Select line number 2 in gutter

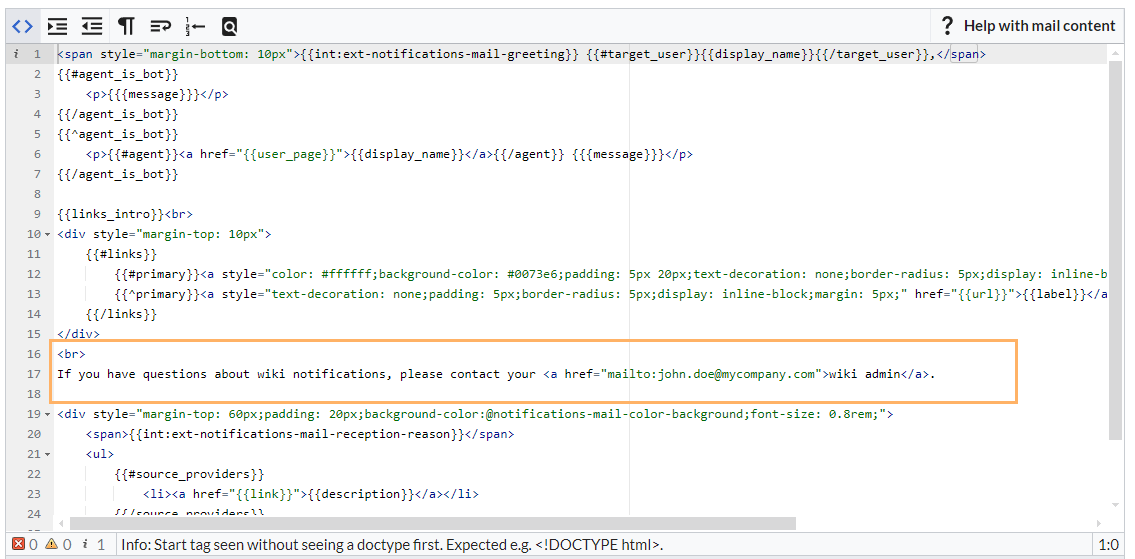tap(38, 75)
